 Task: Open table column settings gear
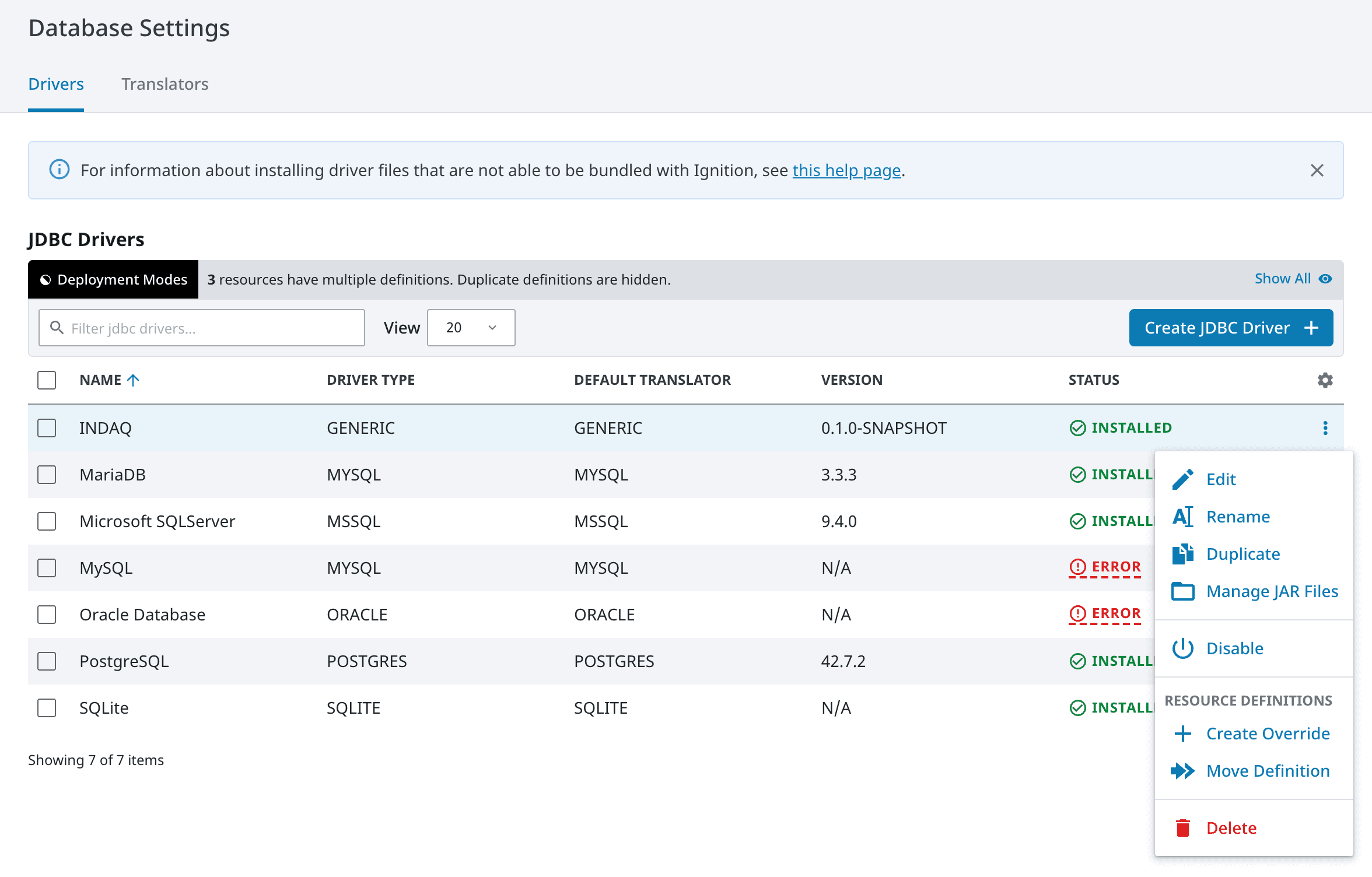[x=1325, y=380]
